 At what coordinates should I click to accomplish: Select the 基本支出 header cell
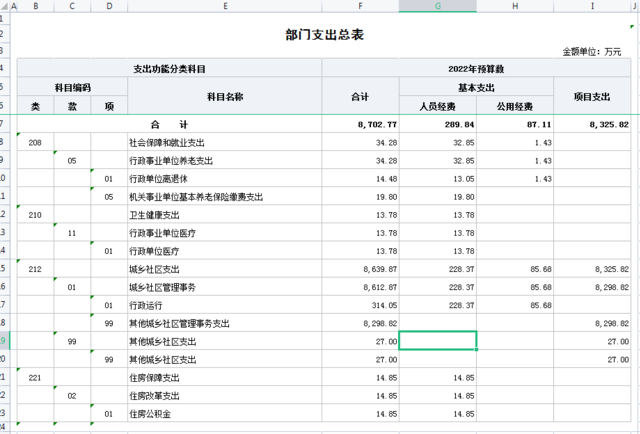pyautogui.click(x=477, y=88)
